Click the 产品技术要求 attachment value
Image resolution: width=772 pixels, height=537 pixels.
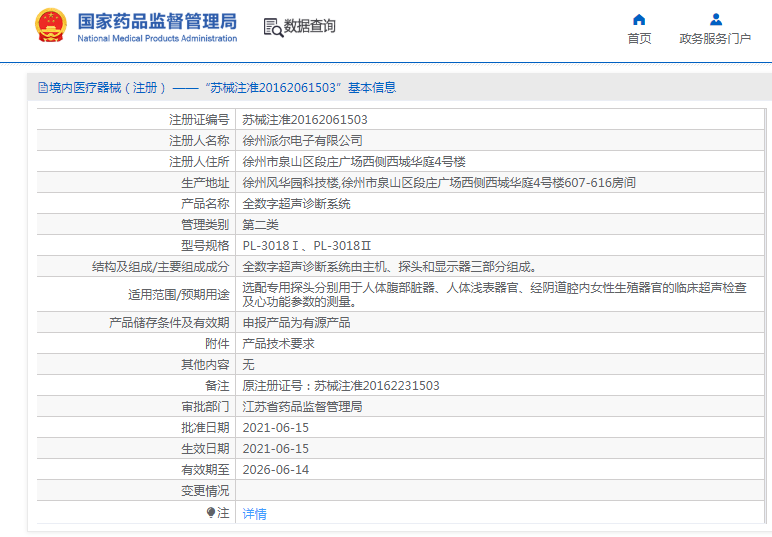point(279,344)
